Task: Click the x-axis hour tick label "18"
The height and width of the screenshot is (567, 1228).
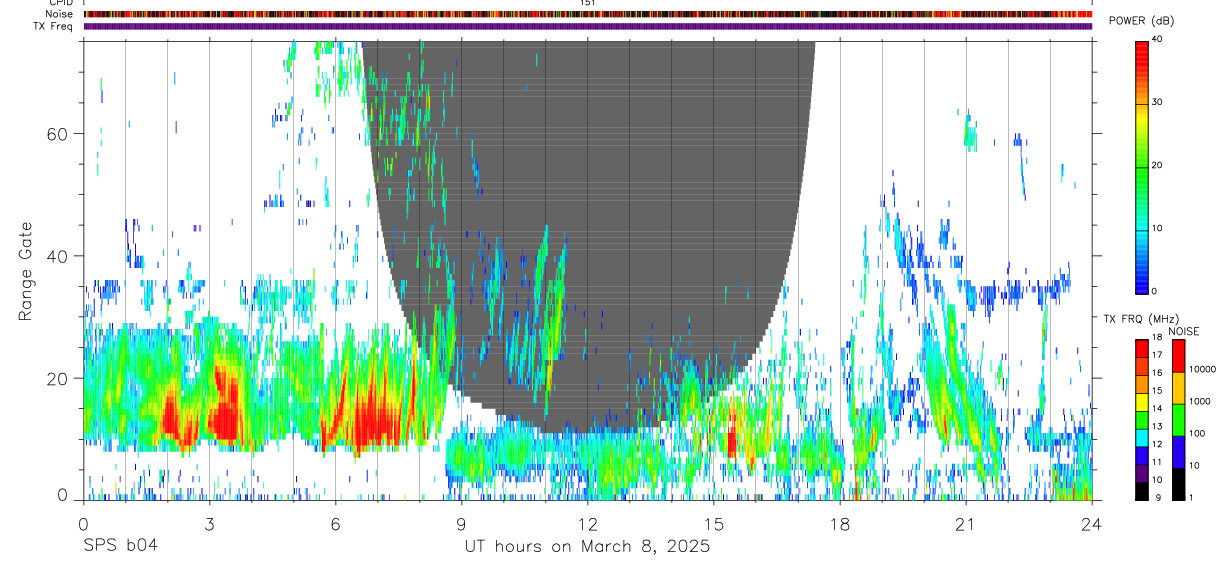Action: click(x=839, y=524)
